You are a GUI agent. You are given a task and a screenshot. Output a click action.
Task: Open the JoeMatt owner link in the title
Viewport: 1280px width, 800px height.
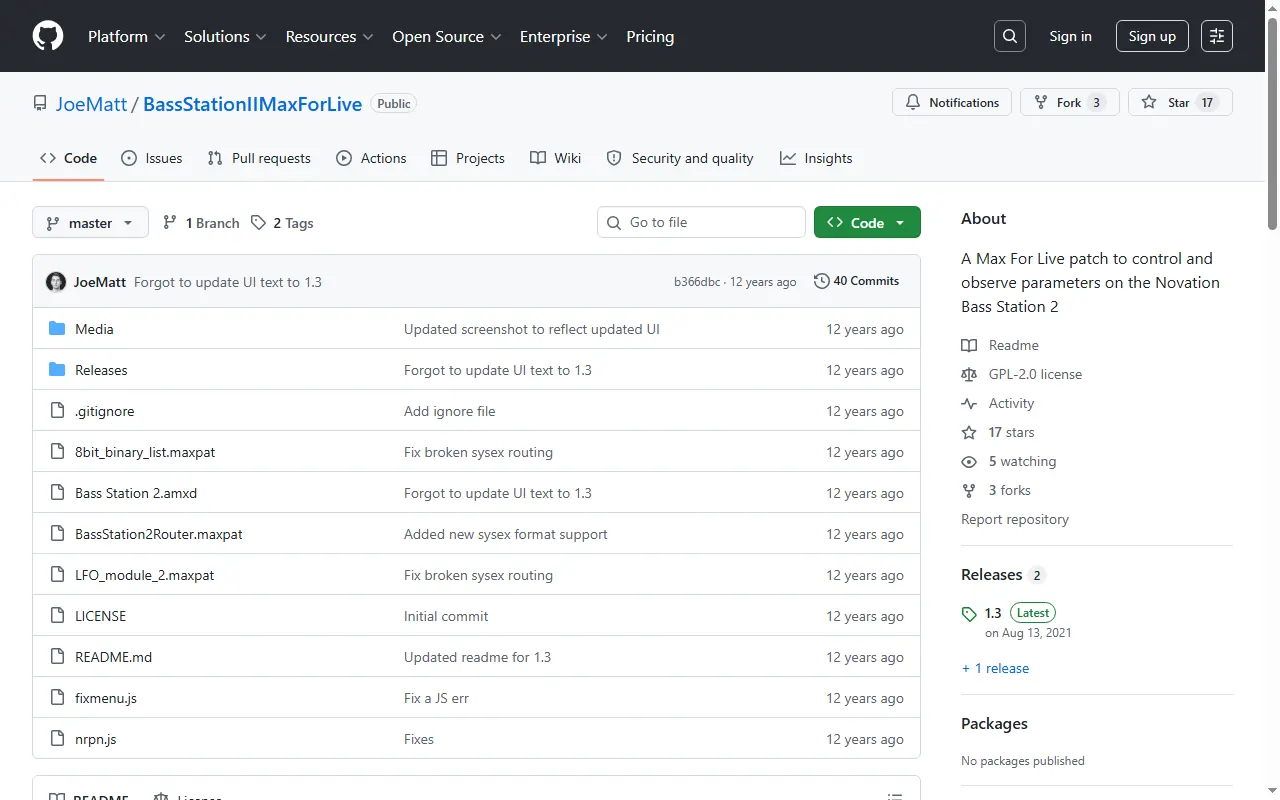[92, 104]
